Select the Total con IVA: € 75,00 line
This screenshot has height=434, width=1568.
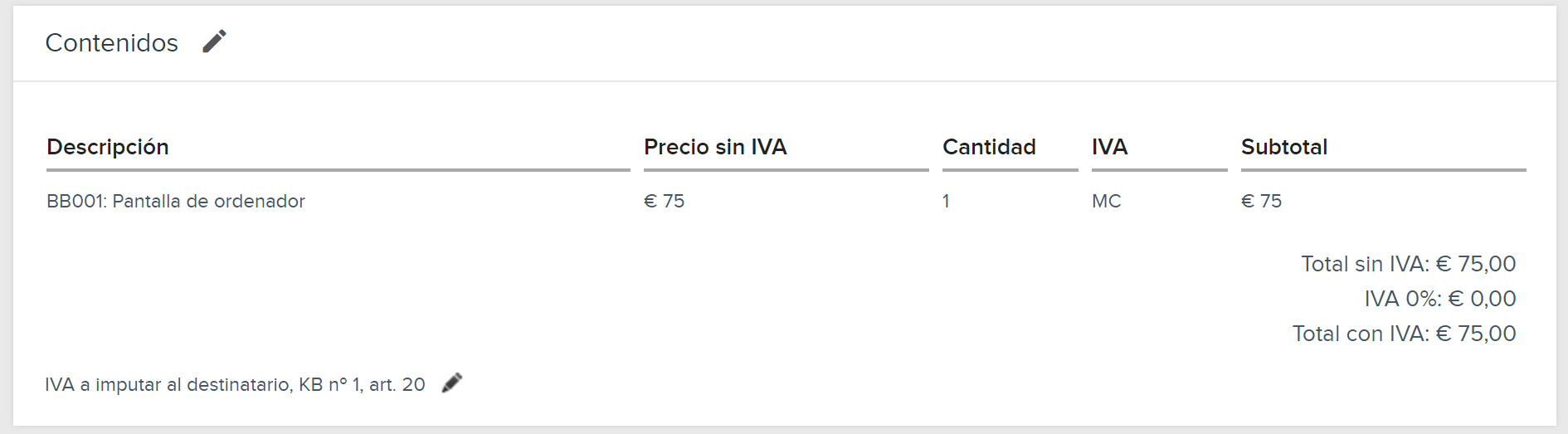[x=1404, y=334]
